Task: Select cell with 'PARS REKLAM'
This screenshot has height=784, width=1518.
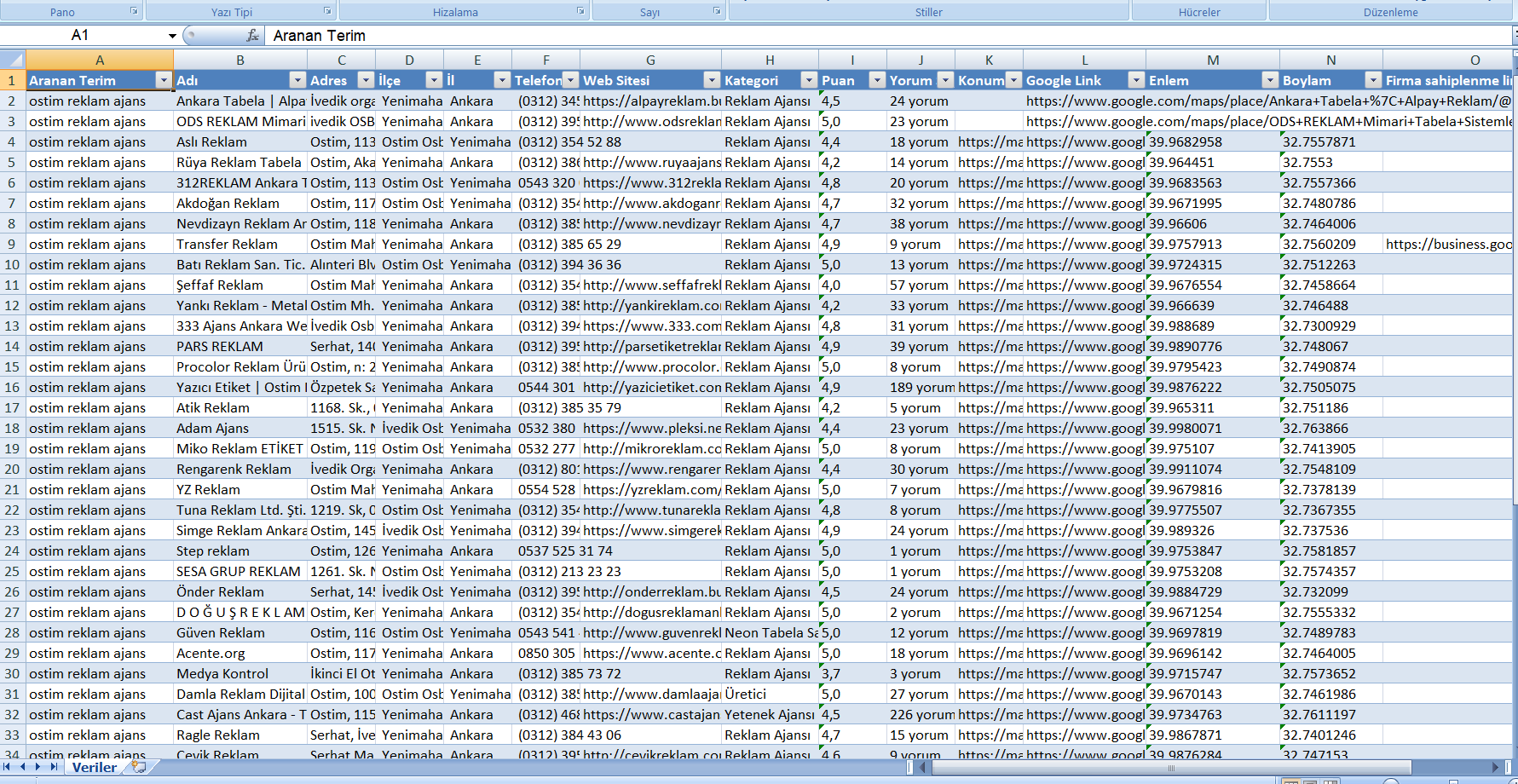Action: point(240,346)
